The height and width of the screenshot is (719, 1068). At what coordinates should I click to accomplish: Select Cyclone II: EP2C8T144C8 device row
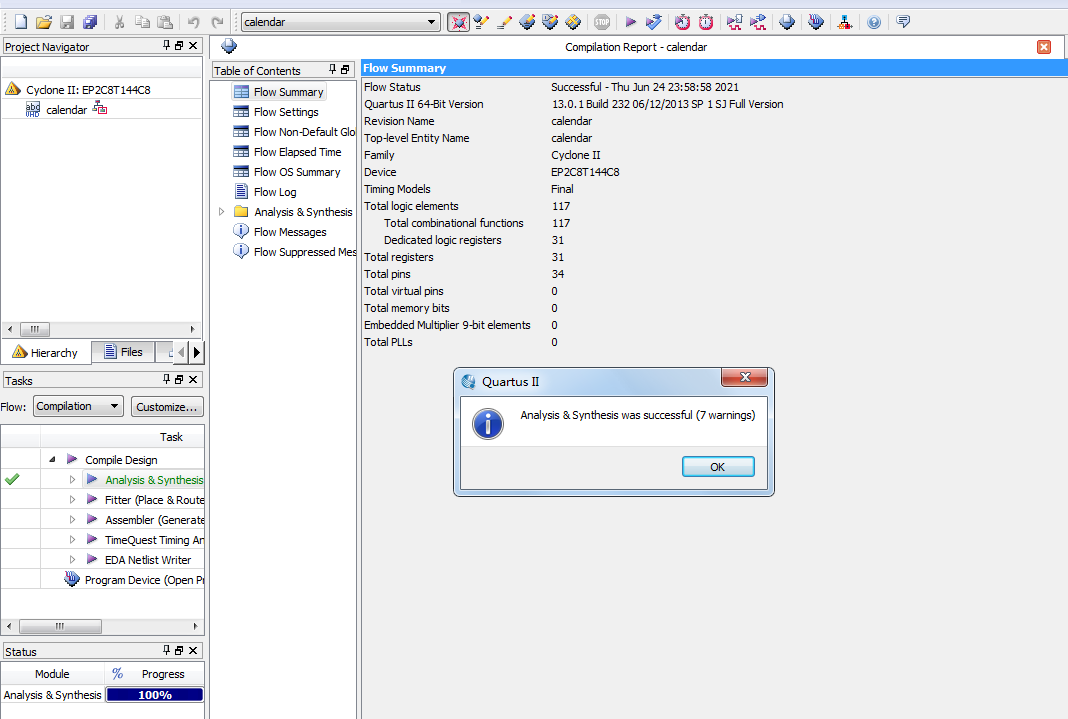88,90
